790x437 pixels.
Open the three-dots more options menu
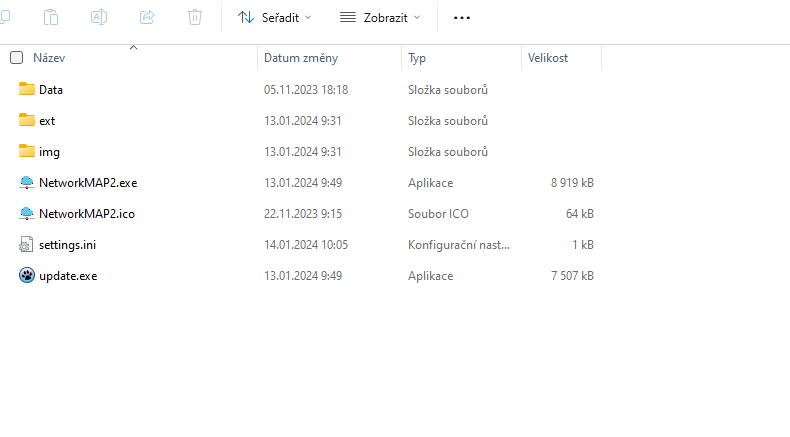point(461,18)
